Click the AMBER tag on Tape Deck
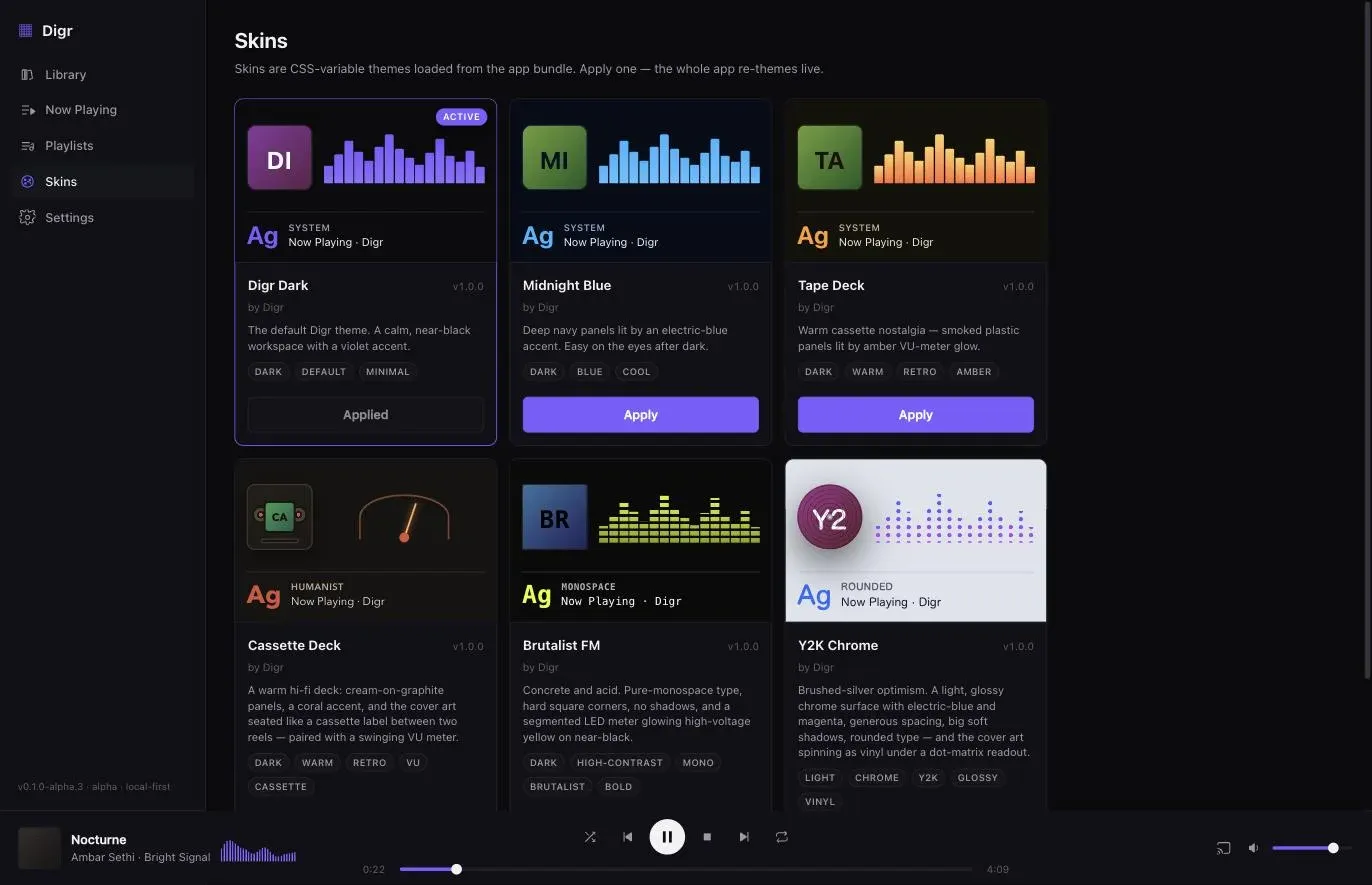 pyautogui.click(x=973, y=372)
